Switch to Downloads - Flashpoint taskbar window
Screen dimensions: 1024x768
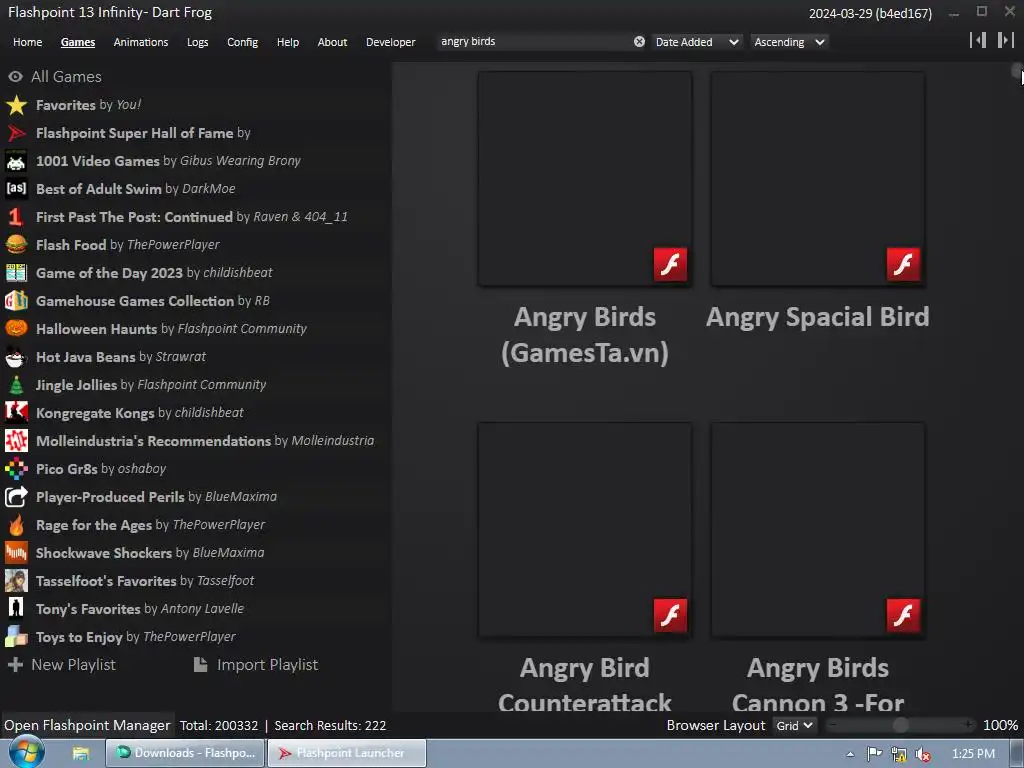(x=185, y=753)
